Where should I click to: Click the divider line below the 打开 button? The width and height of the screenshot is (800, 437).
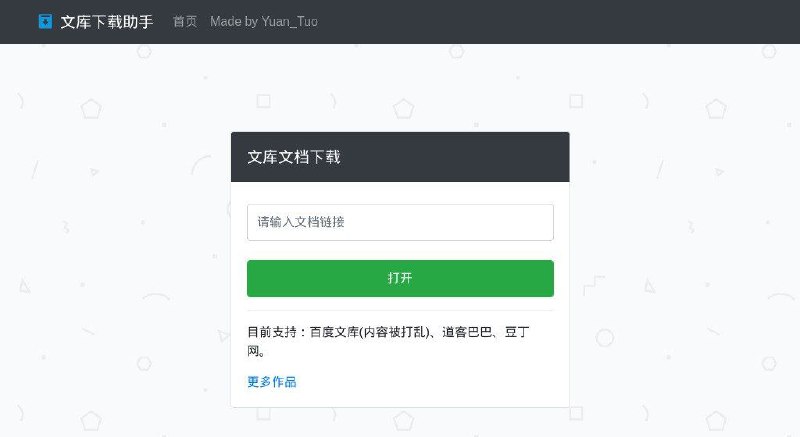click(400, 310)
